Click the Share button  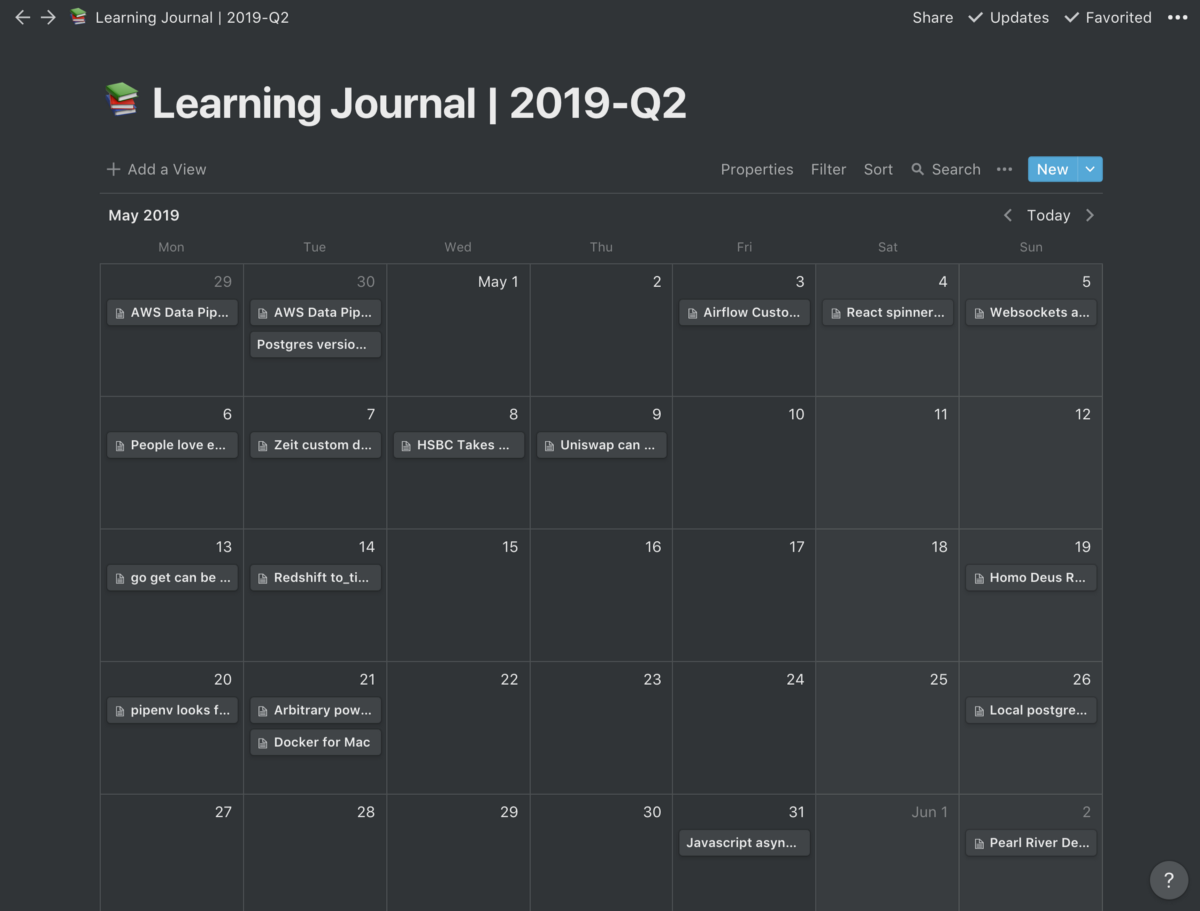pos(932,18)
